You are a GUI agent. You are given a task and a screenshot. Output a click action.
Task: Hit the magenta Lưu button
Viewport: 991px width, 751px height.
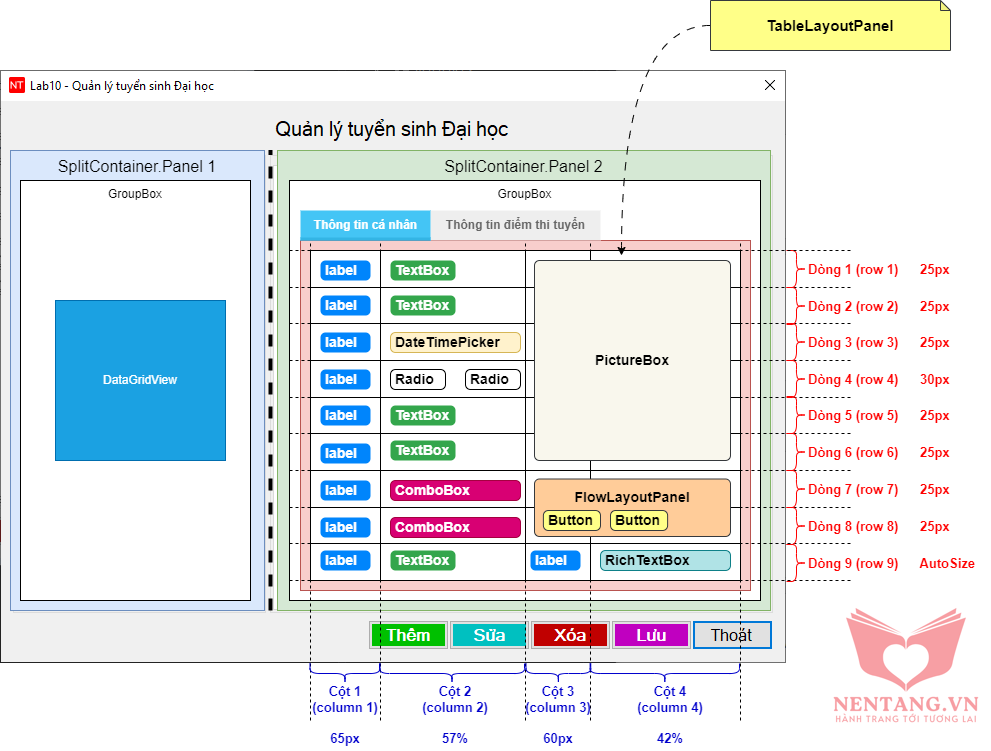[651, 635]
